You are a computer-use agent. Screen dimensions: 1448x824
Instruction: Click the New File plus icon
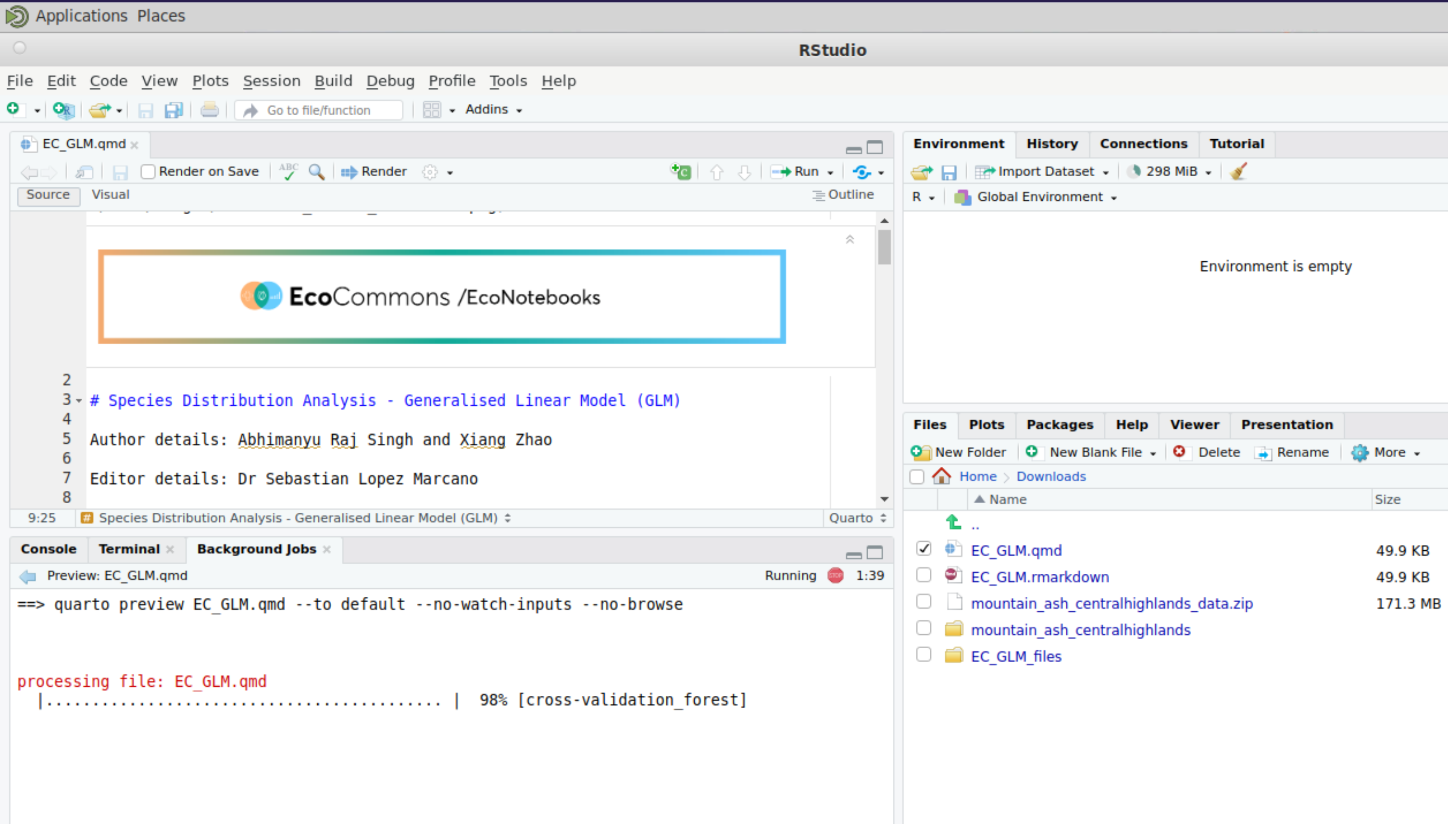13,109
